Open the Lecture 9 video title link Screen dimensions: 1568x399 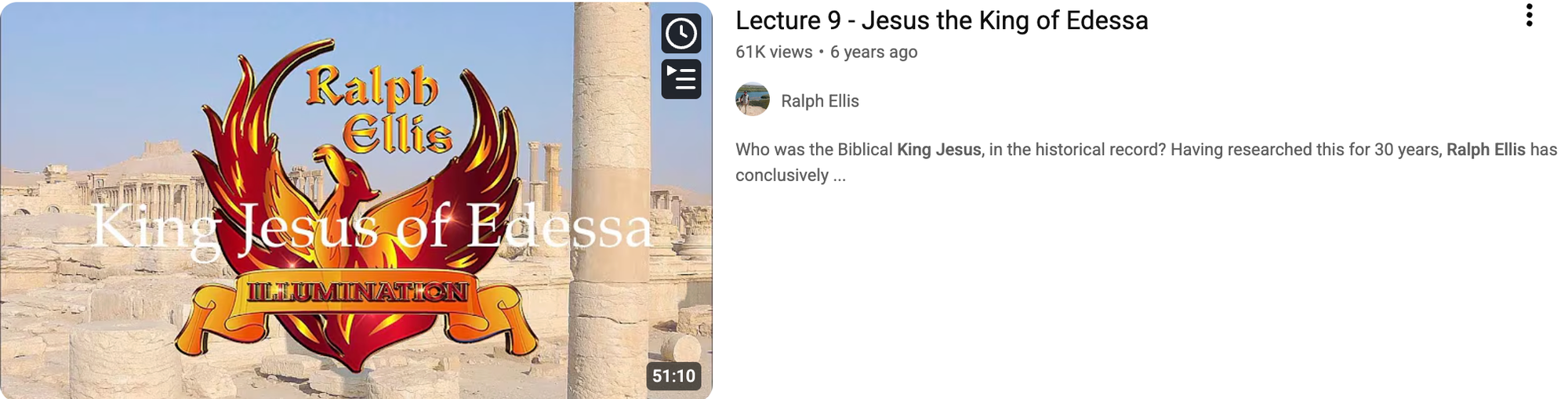[942, 20]
